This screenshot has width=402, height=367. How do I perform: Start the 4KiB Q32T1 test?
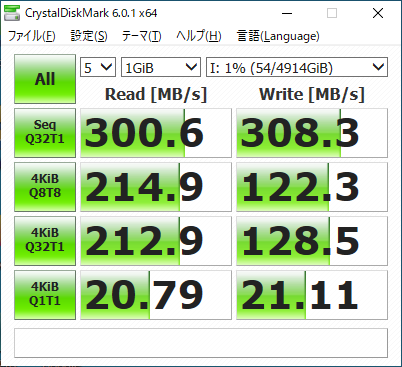(45, 241)
